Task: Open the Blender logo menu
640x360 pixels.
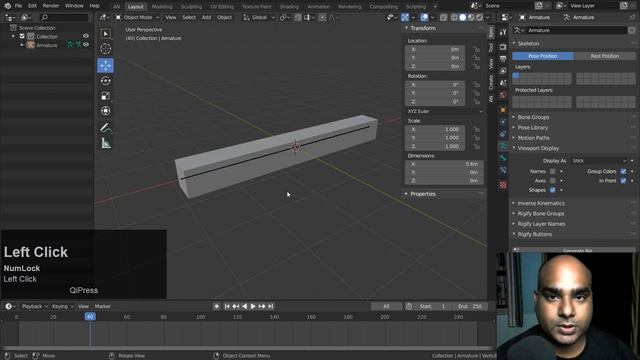Action: pos(7,6)
